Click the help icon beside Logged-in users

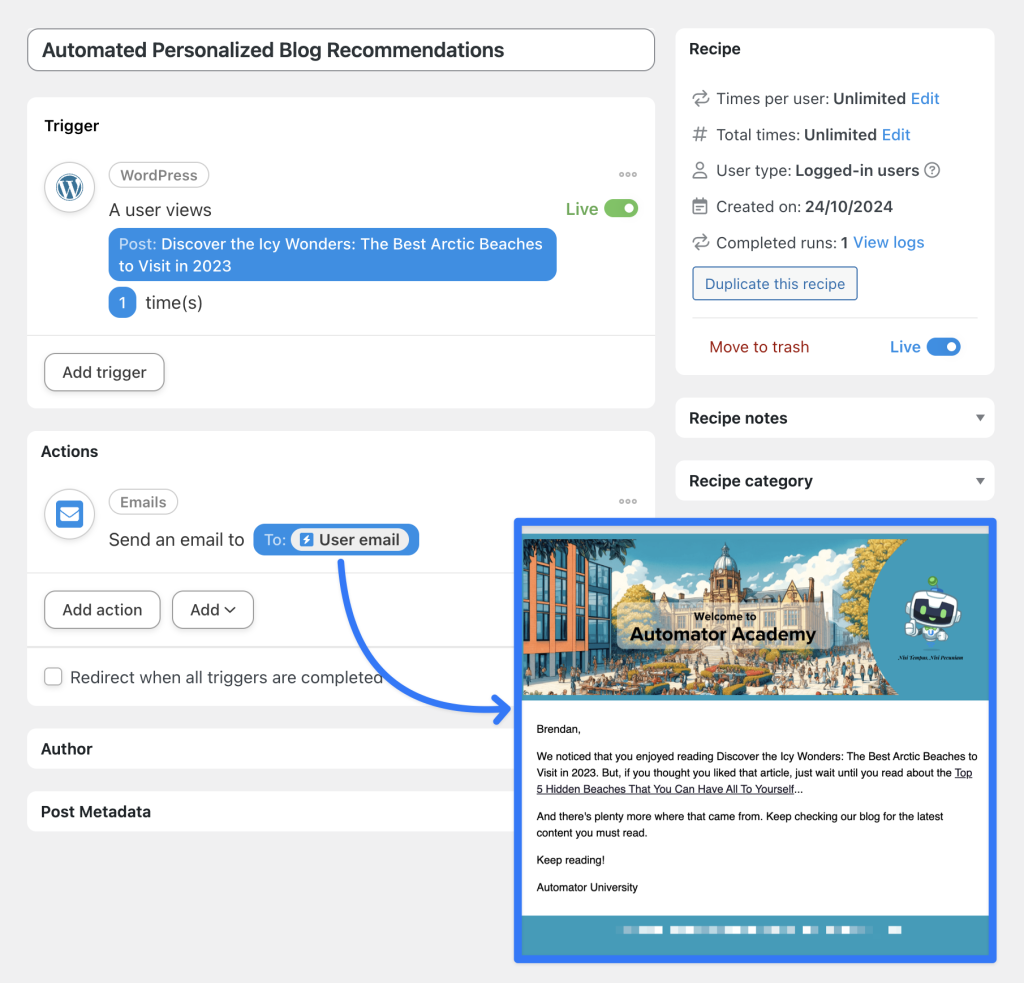pos(932,170)
